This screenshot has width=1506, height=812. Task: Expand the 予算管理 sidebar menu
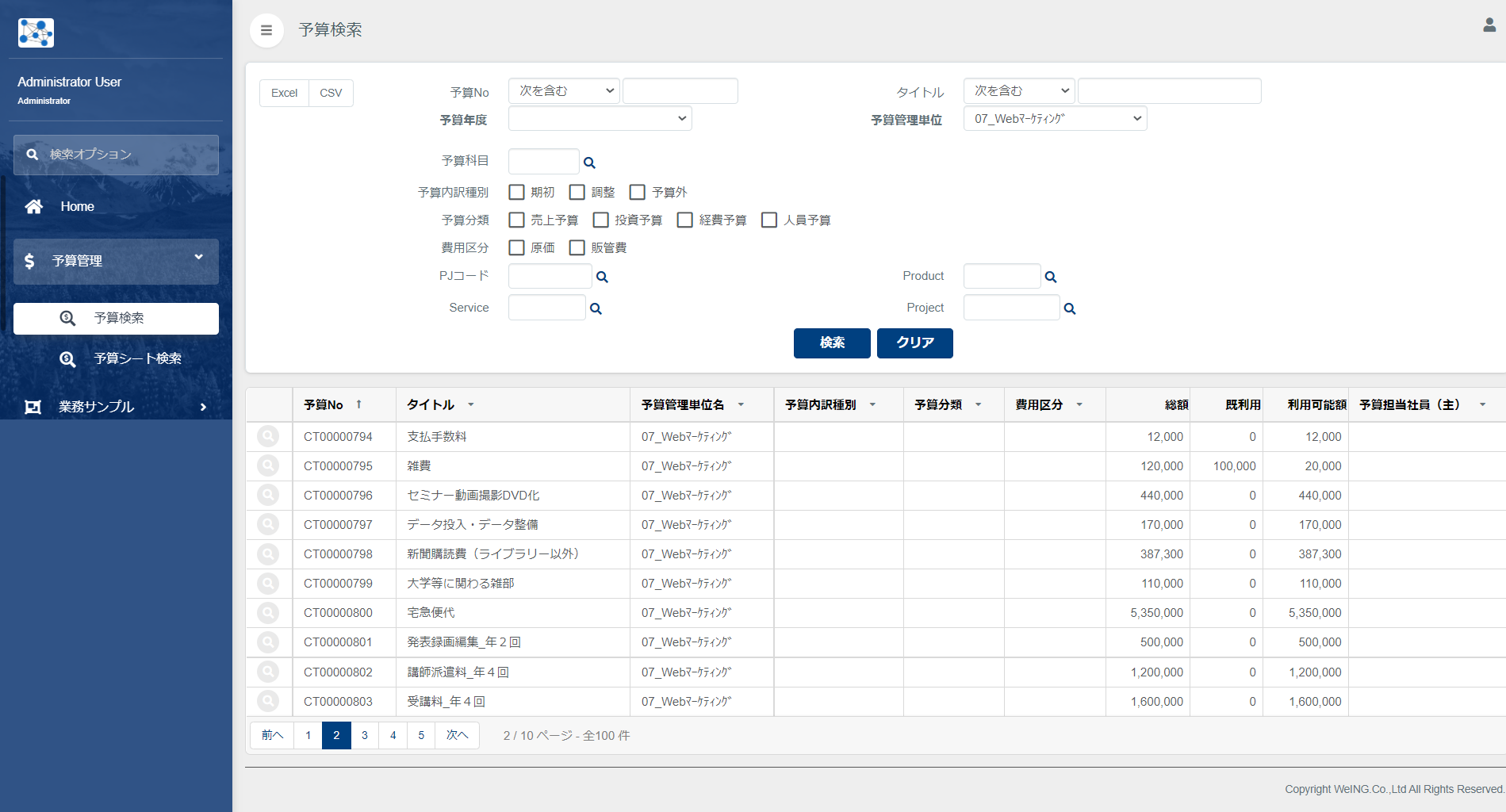click(x=116, y=261)
